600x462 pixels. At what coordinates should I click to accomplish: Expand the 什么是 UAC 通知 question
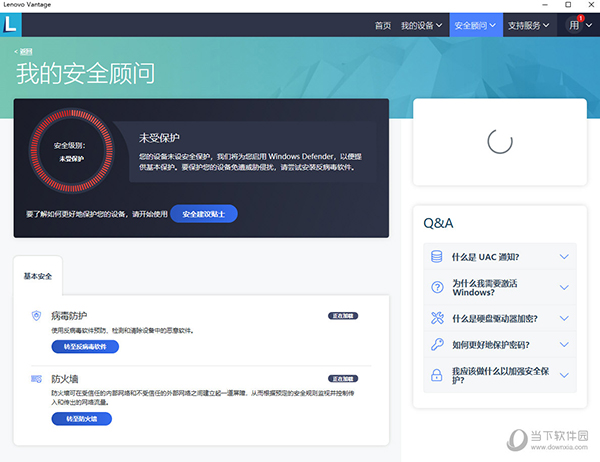[x=500, y=256]
